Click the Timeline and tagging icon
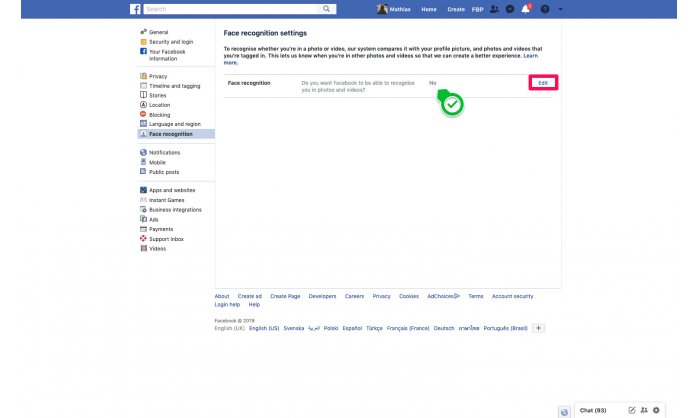This screenshot has width=698, height=418. (143, 85)
